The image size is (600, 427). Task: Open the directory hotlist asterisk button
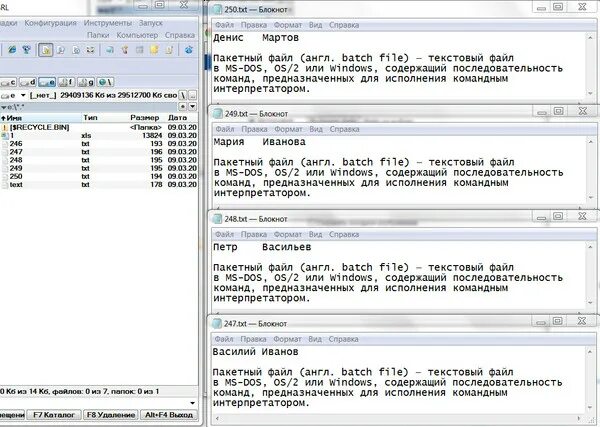pyautogui.click(x=183, y=106)
